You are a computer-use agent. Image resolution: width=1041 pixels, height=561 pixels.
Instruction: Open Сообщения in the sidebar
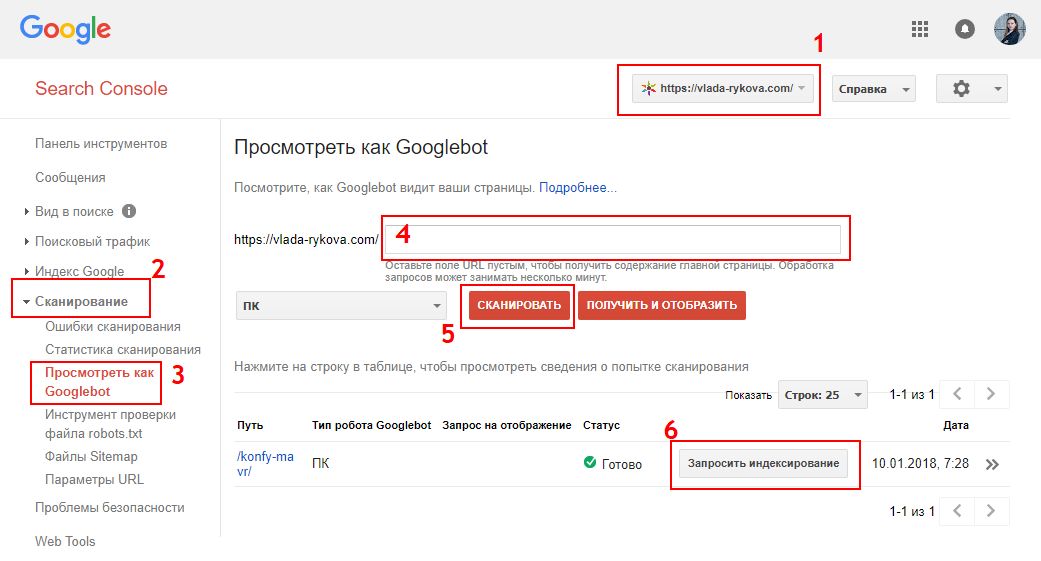point(70,177)
